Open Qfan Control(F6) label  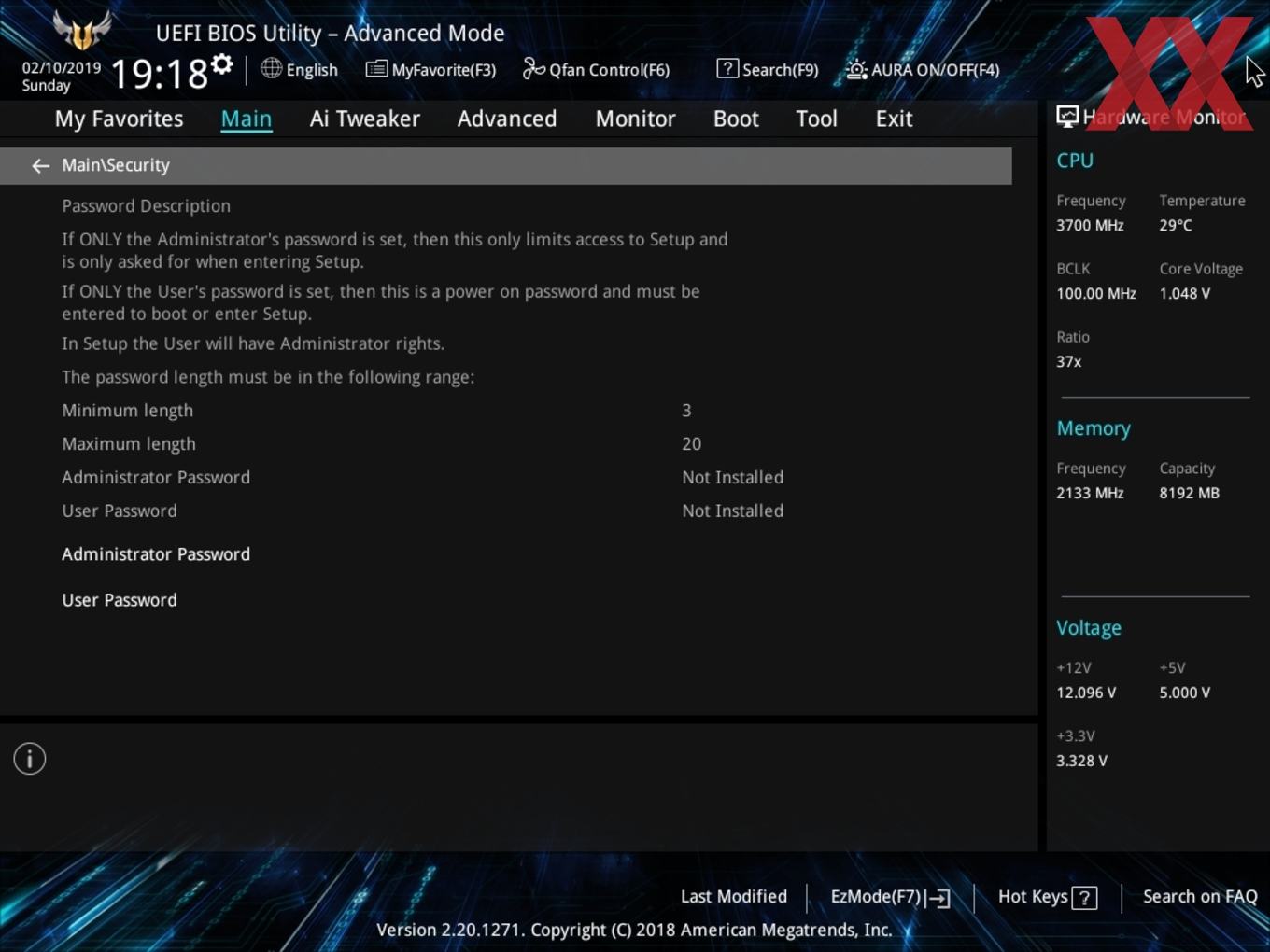(x=609, y=70)
